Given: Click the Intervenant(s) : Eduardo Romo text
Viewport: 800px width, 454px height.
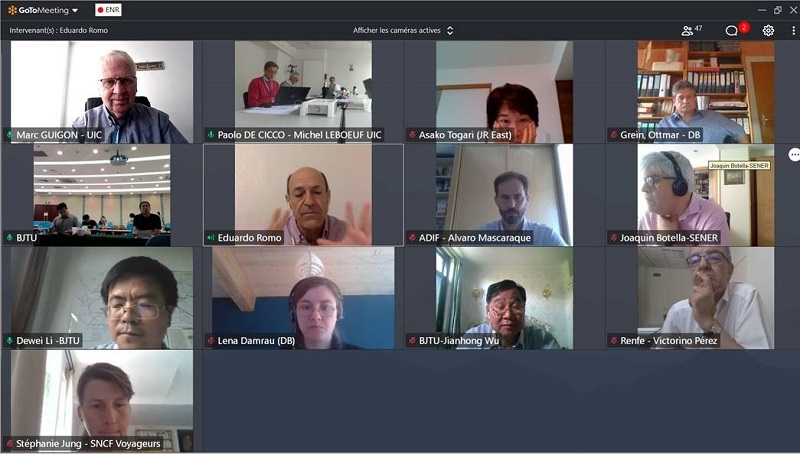Looking at the screenshot, I should pyautogui.click(x=59, y=31).
